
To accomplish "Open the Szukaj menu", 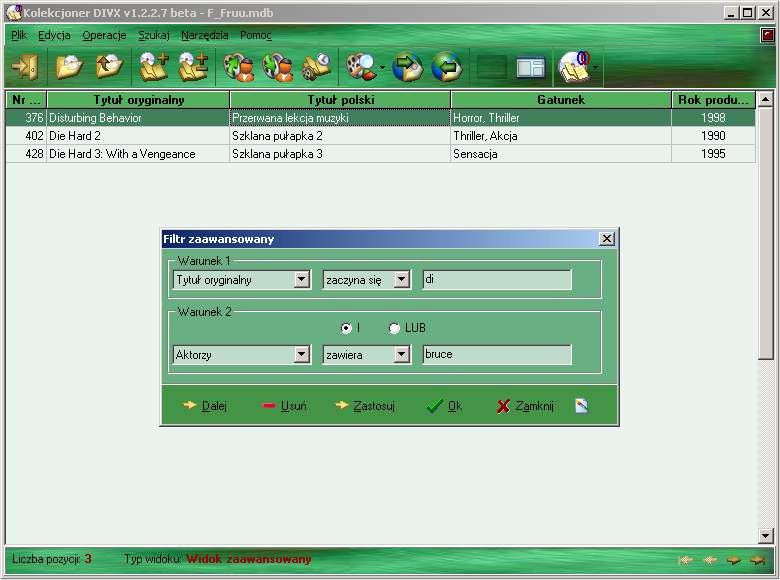I will tap(153, 35).
